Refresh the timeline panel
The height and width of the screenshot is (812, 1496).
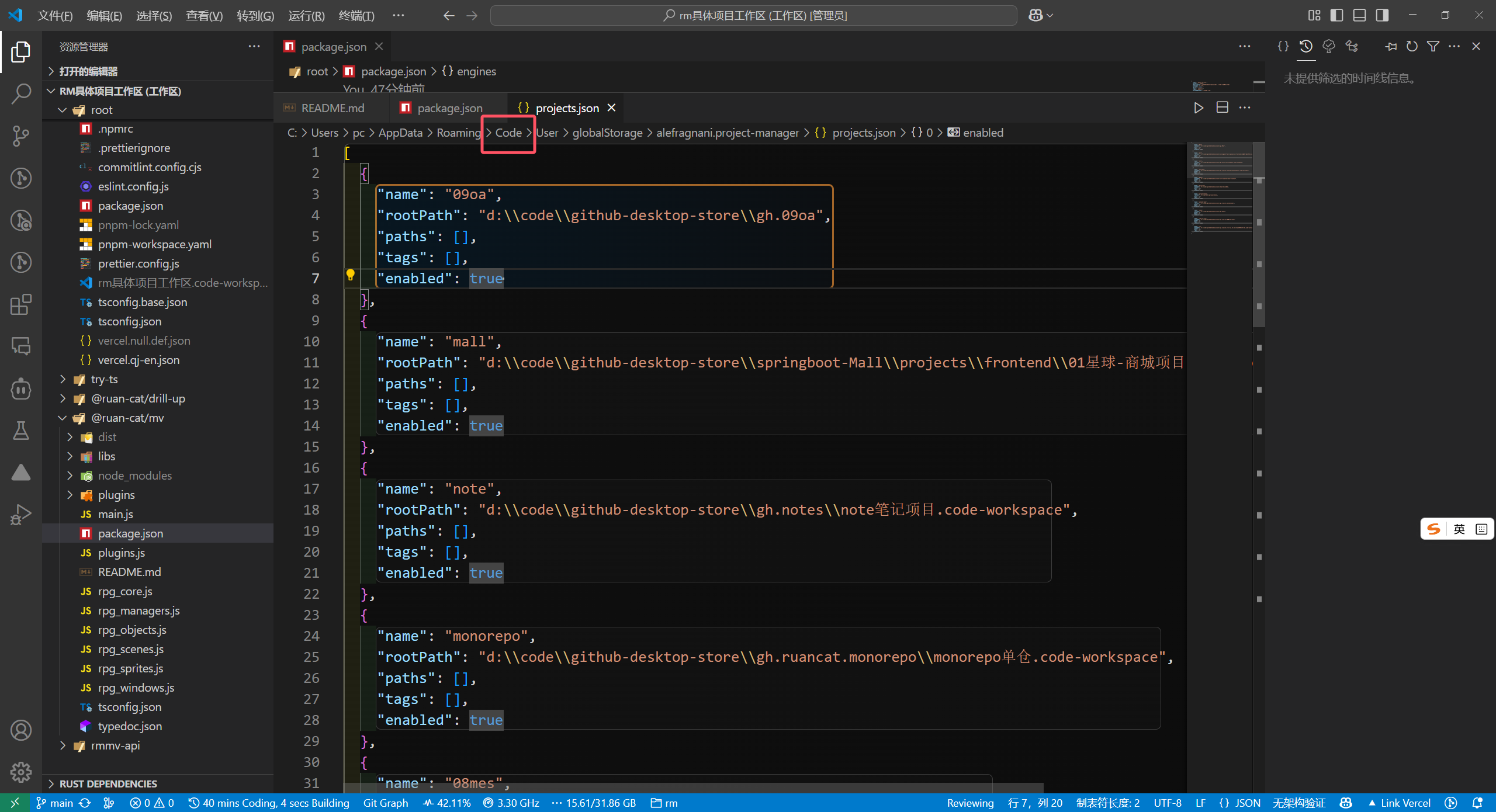[1412, 46]
